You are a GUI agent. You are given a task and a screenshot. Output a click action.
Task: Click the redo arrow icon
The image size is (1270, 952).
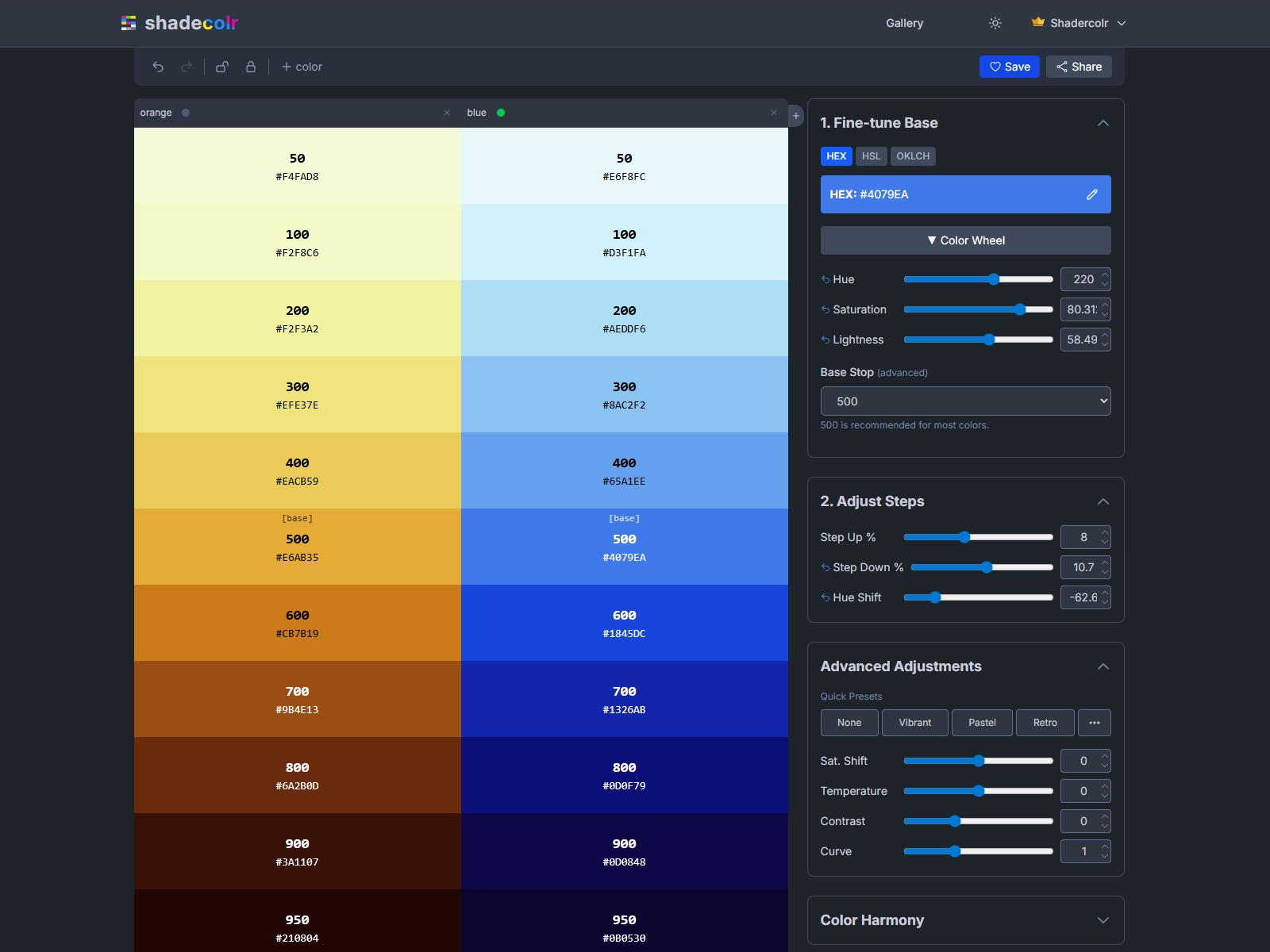click(187, 67)
